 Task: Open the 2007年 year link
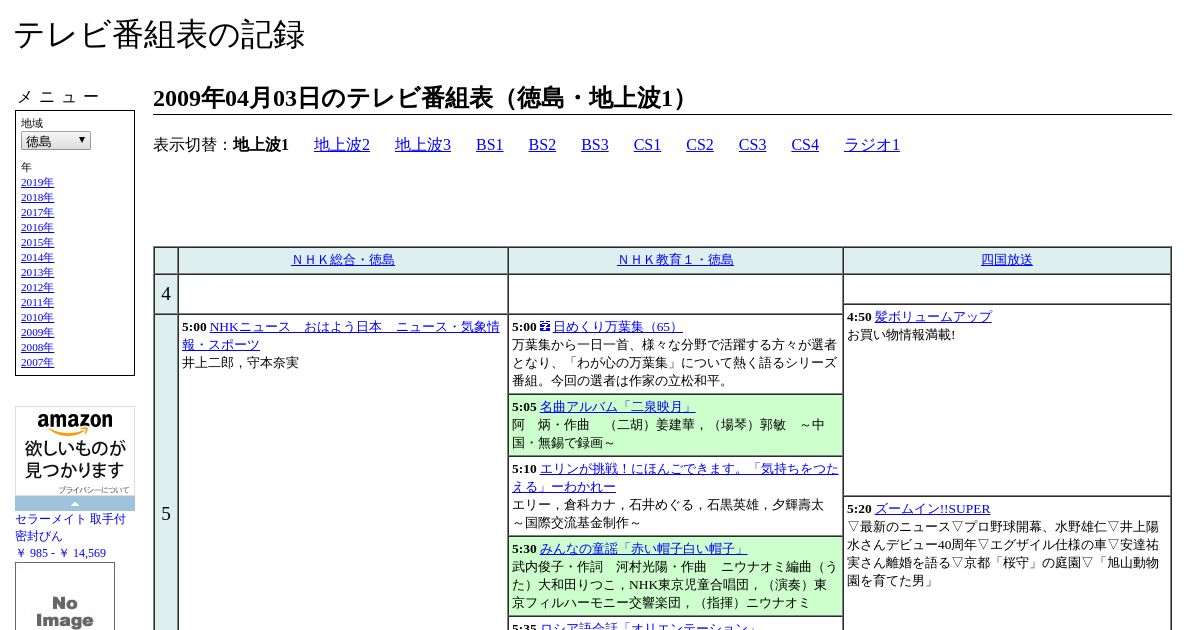pyautogui.click(x=37, y=362)
